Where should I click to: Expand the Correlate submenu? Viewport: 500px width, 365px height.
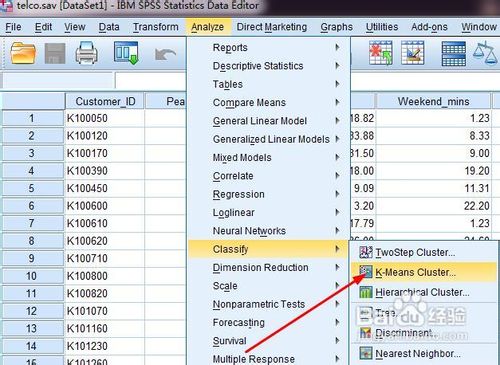tap(269, 176)
